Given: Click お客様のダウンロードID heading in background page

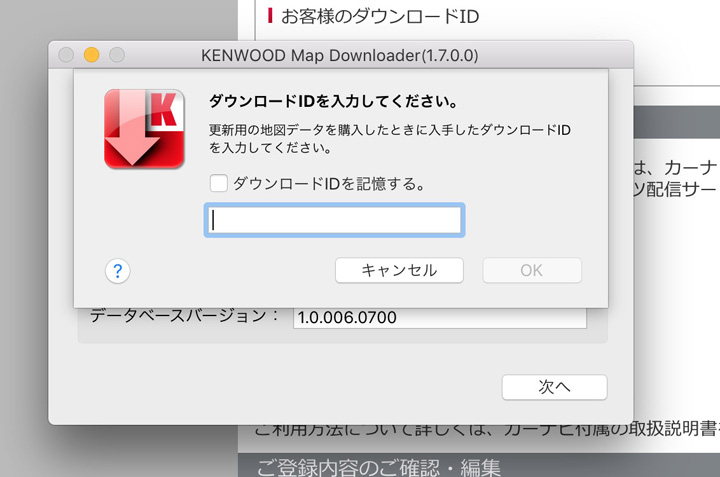Looking at the screenshot, I should click(x=380, y=16).
